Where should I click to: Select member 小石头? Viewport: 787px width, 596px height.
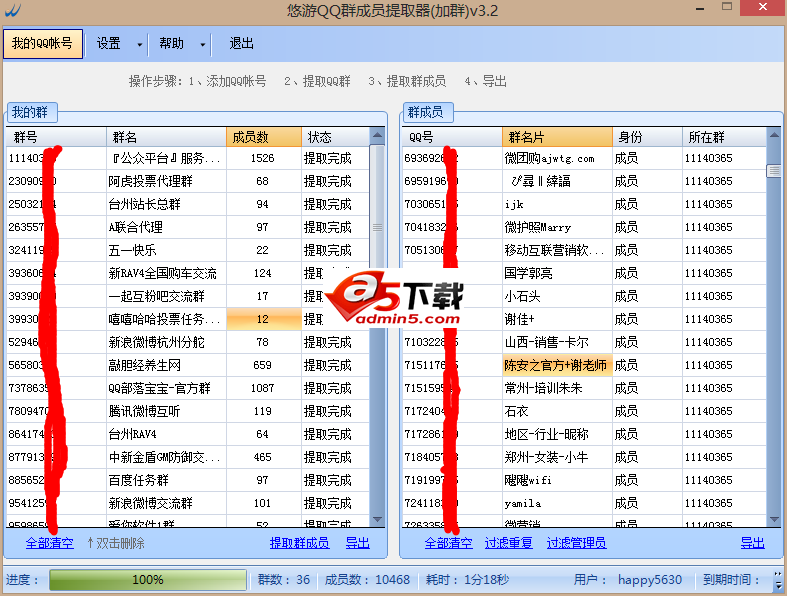coord(584,296)
